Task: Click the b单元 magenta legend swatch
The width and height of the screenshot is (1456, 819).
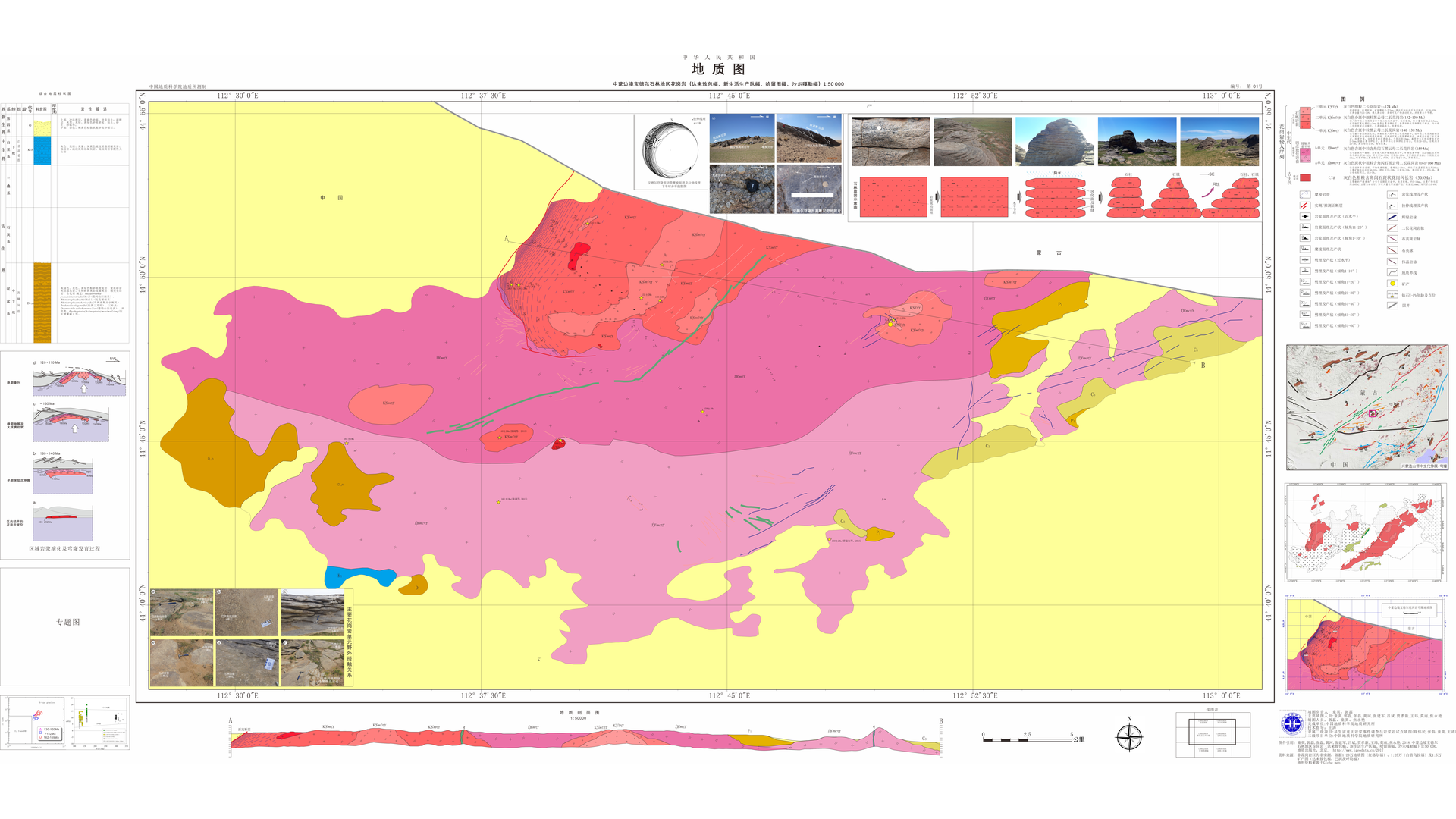Action: click(x=1305, y=152)
